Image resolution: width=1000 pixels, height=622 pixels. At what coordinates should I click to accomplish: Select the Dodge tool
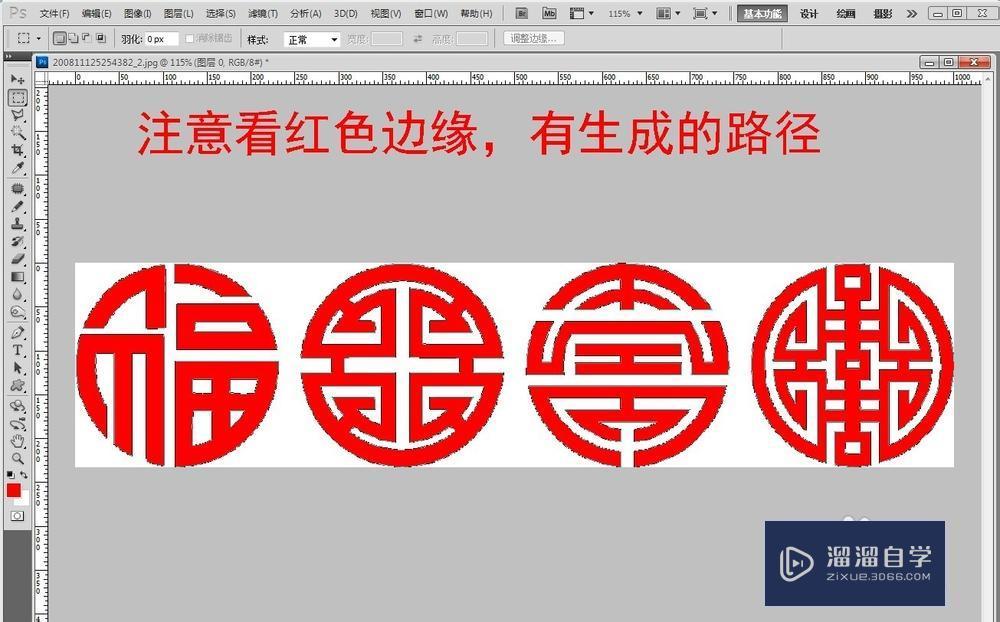click(x=17, y=312)
